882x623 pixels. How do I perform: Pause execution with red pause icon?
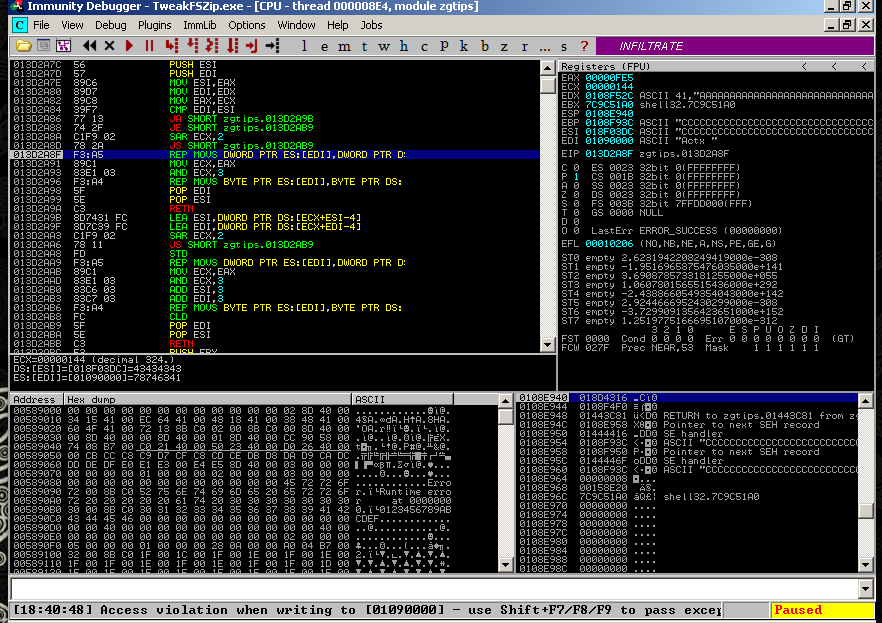pos(149,46)
